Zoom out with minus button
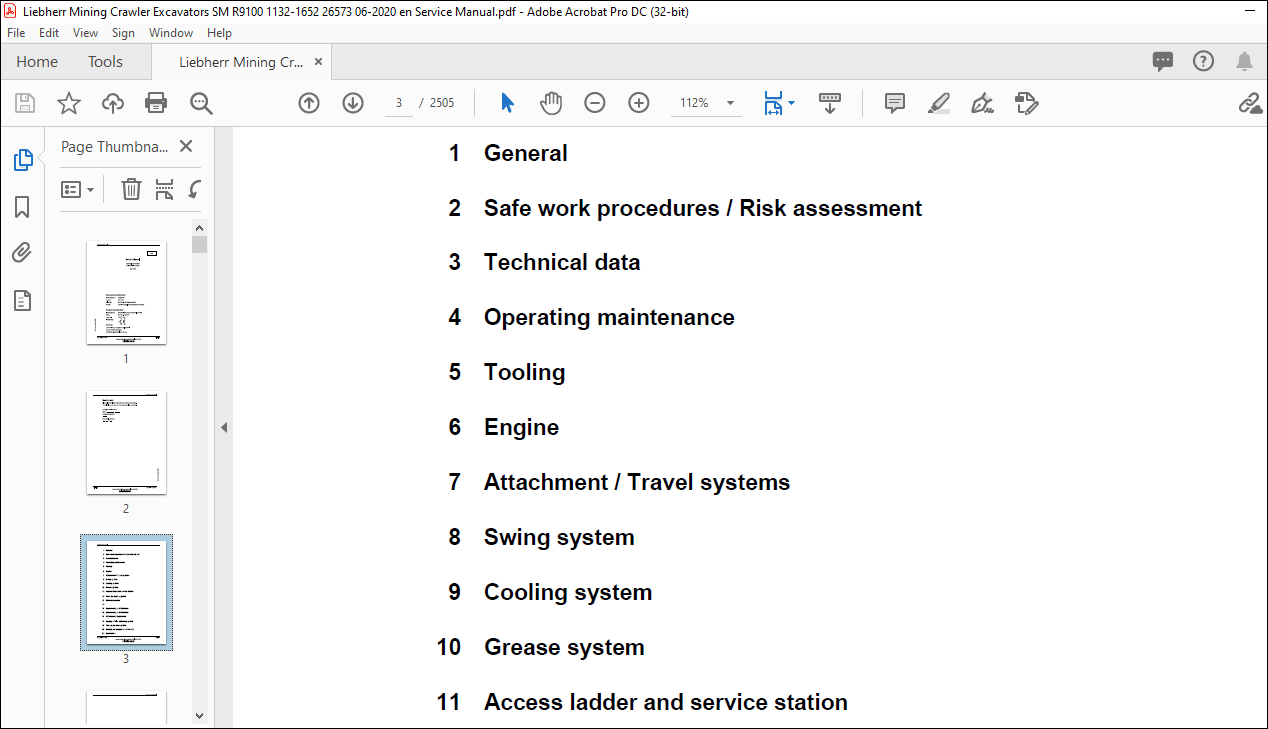This screenshot has width=1268, height=729. [x=595, y=103]
